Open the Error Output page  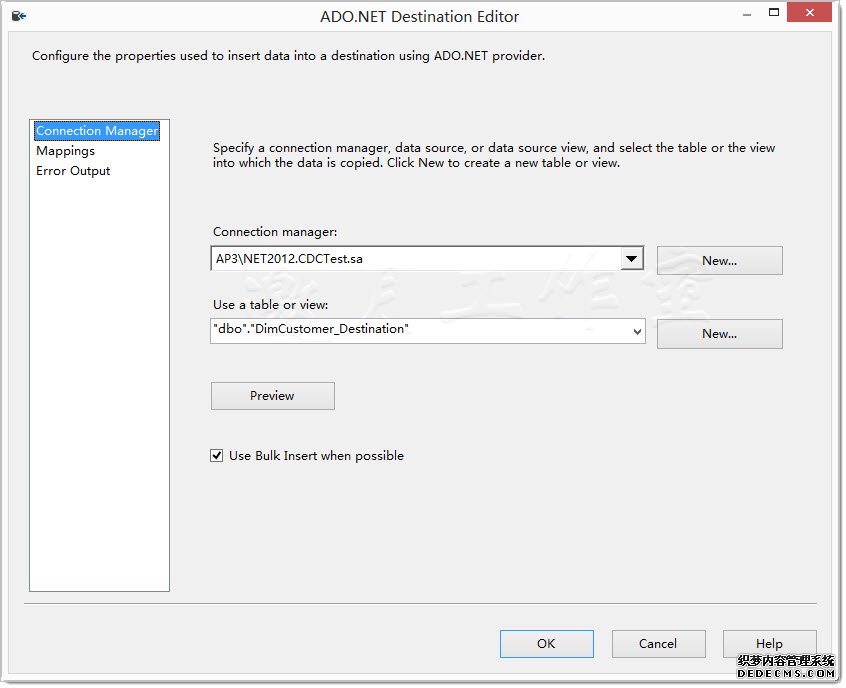click(x=73, y=171)
